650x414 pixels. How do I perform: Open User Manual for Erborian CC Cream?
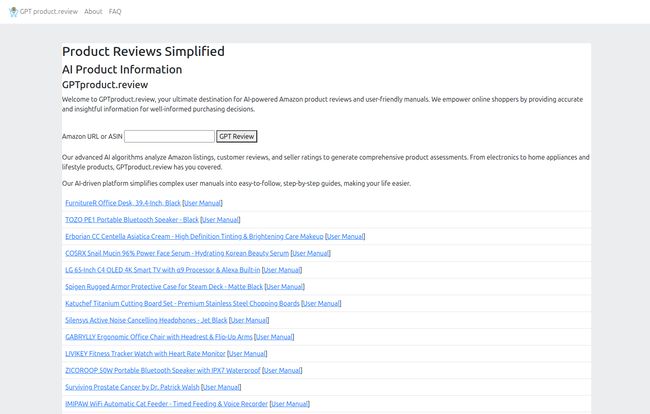345,237
